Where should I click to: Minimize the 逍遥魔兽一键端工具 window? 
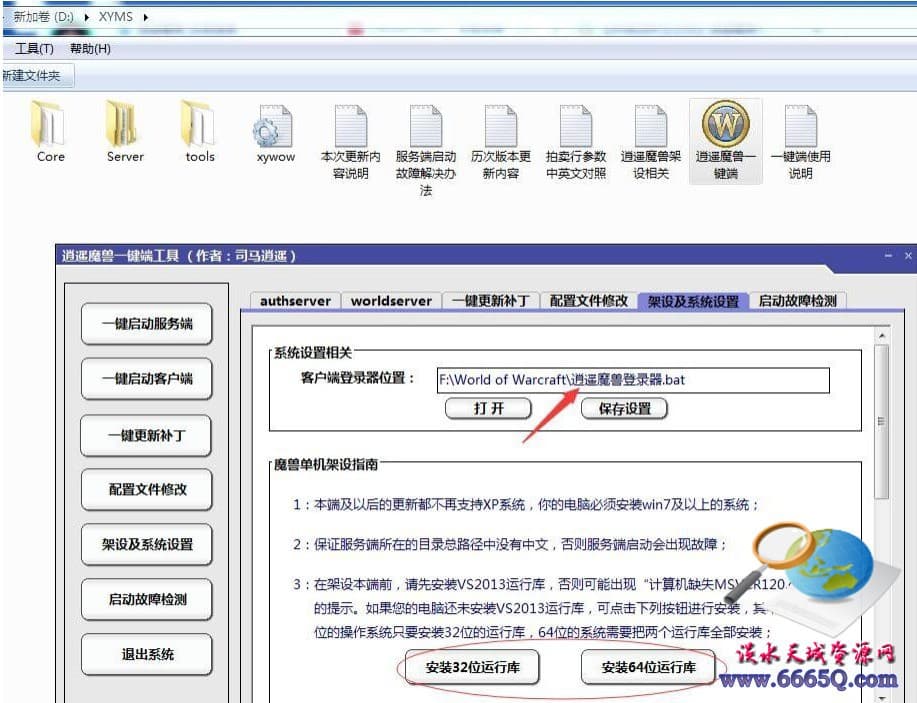(888, 256)
